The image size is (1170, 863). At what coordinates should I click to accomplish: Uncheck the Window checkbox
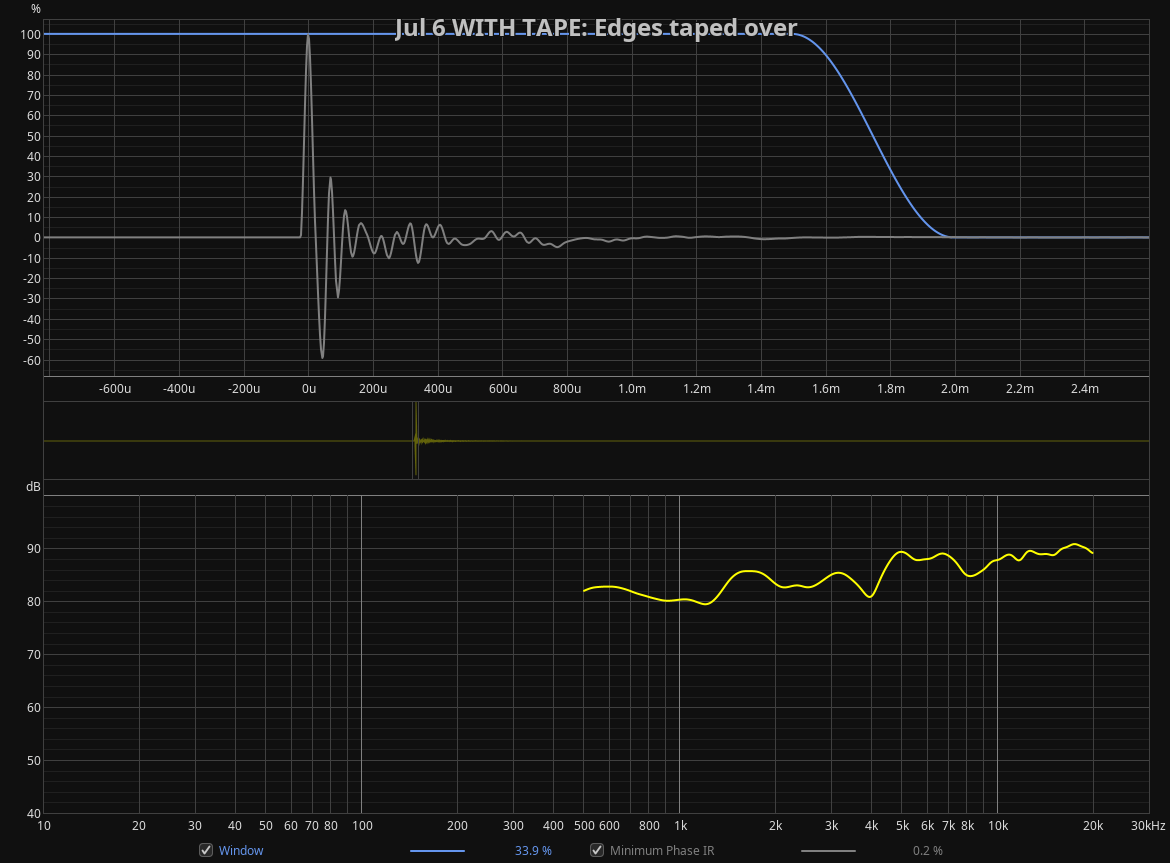tap(206, 850)
